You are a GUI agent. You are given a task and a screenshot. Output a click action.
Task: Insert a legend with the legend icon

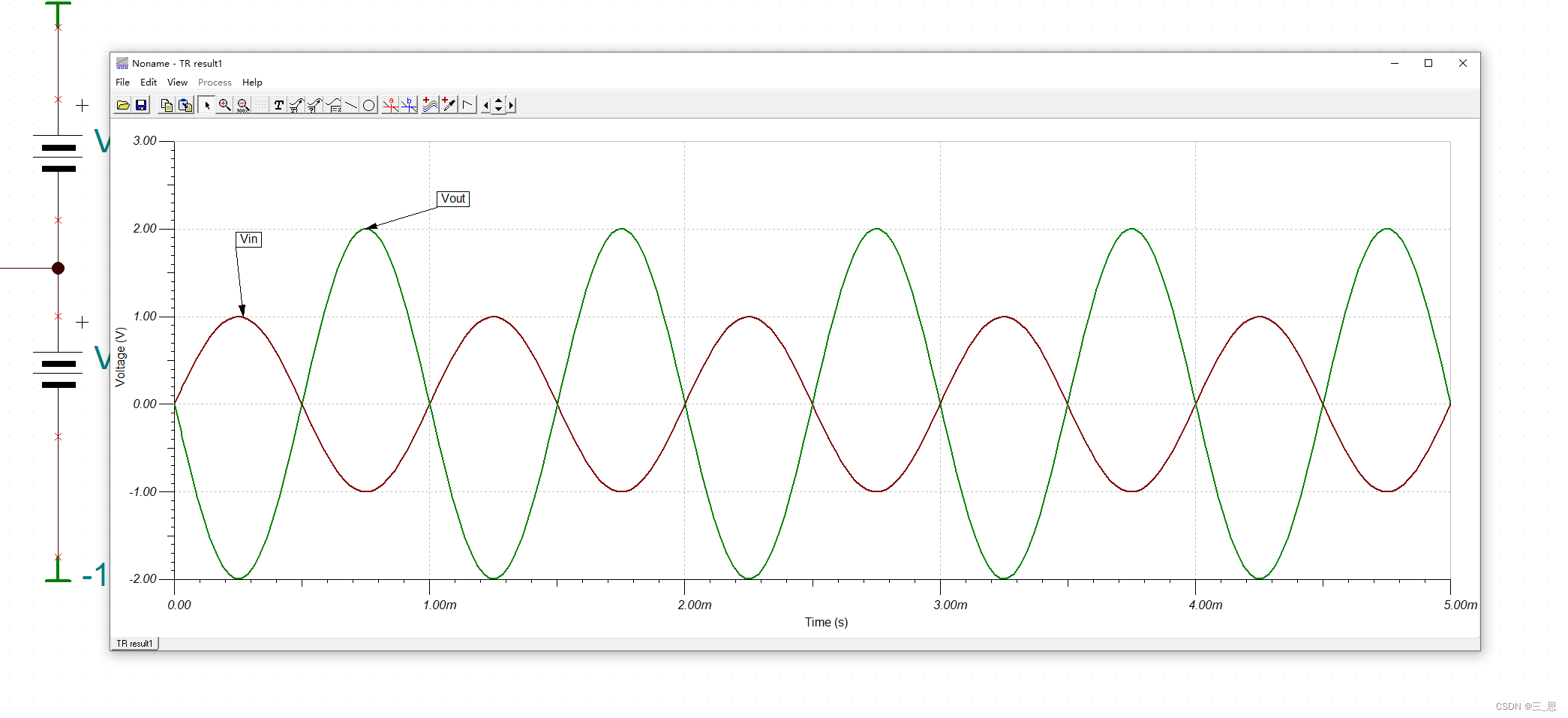(333, 105)
